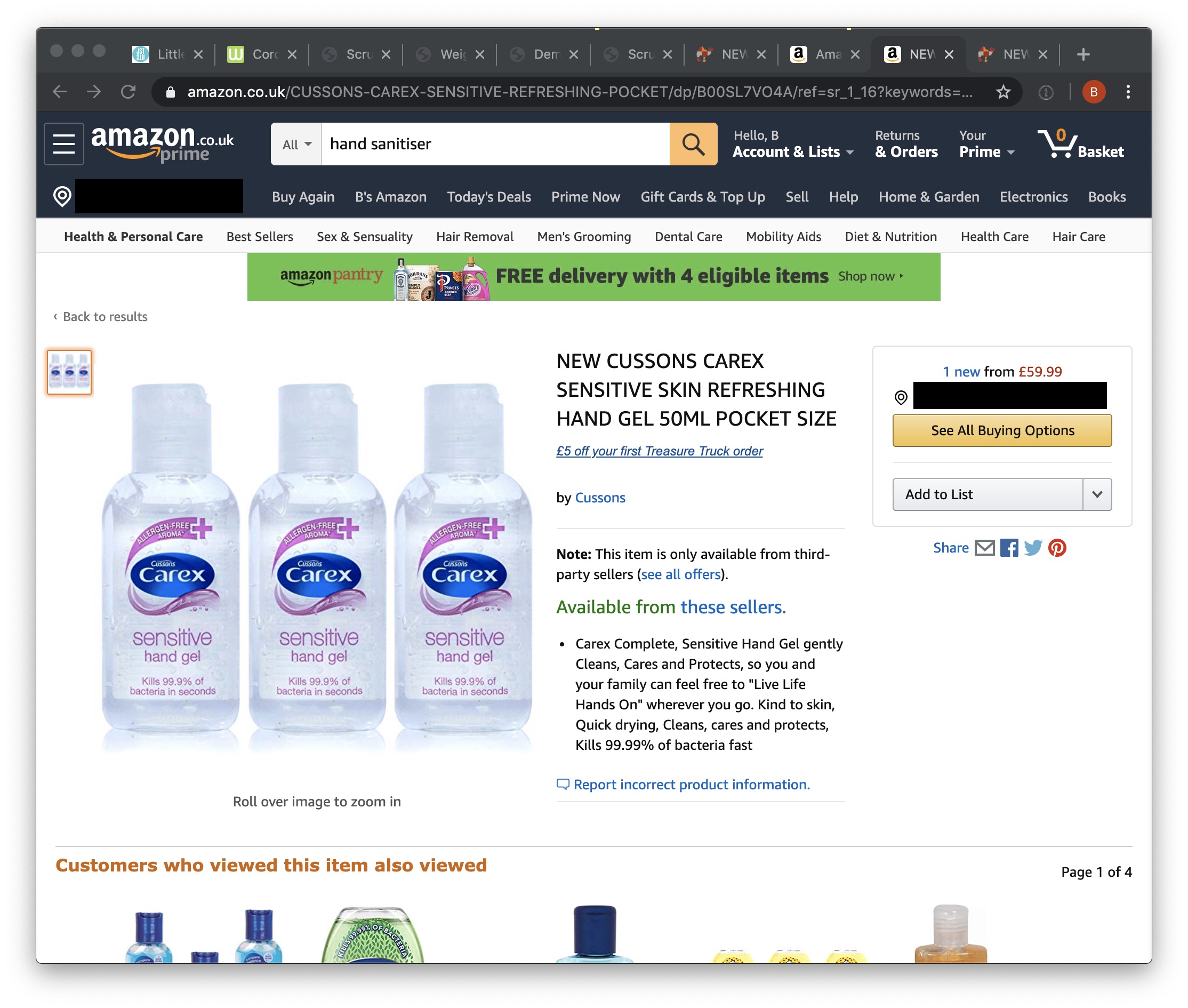Viewport: 1188px width, 1008px height.
Task: Open the Chrome profile B avatar
Action: tap(1094, 92)
